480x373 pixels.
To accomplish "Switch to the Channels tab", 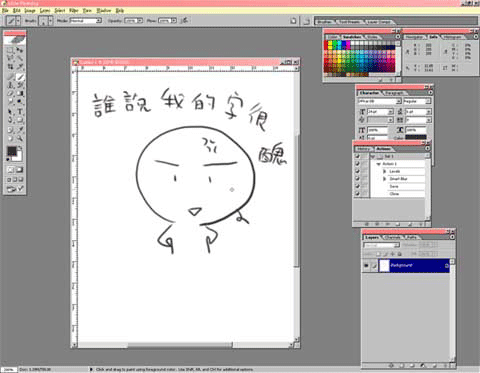I will [x=392, y=237].
